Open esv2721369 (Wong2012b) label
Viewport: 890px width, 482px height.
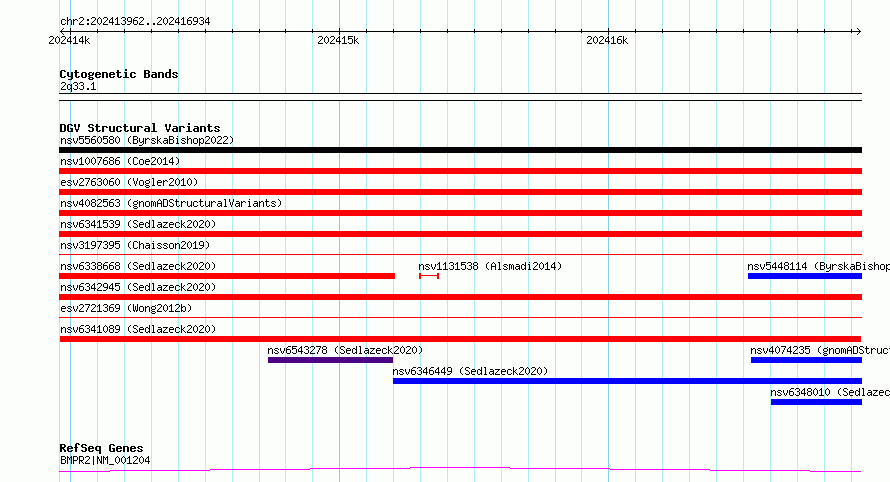click(x=126, y=308)
